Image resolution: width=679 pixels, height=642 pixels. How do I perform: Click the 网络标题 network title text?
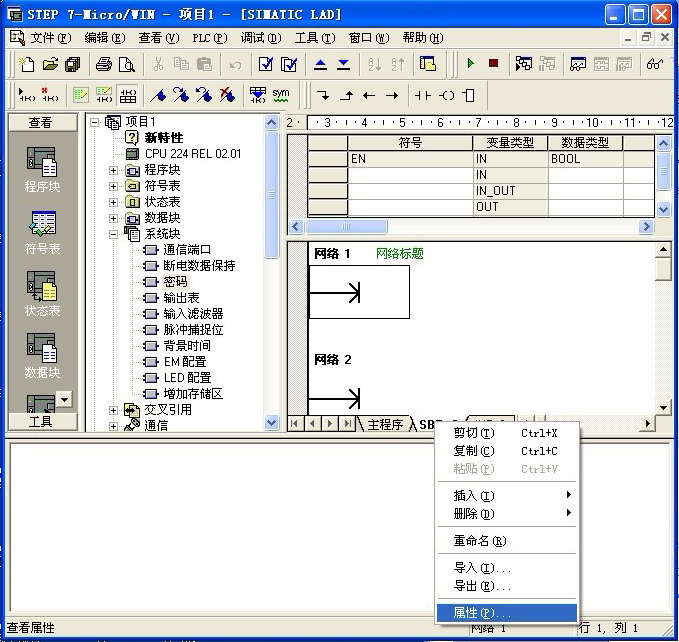399,254
